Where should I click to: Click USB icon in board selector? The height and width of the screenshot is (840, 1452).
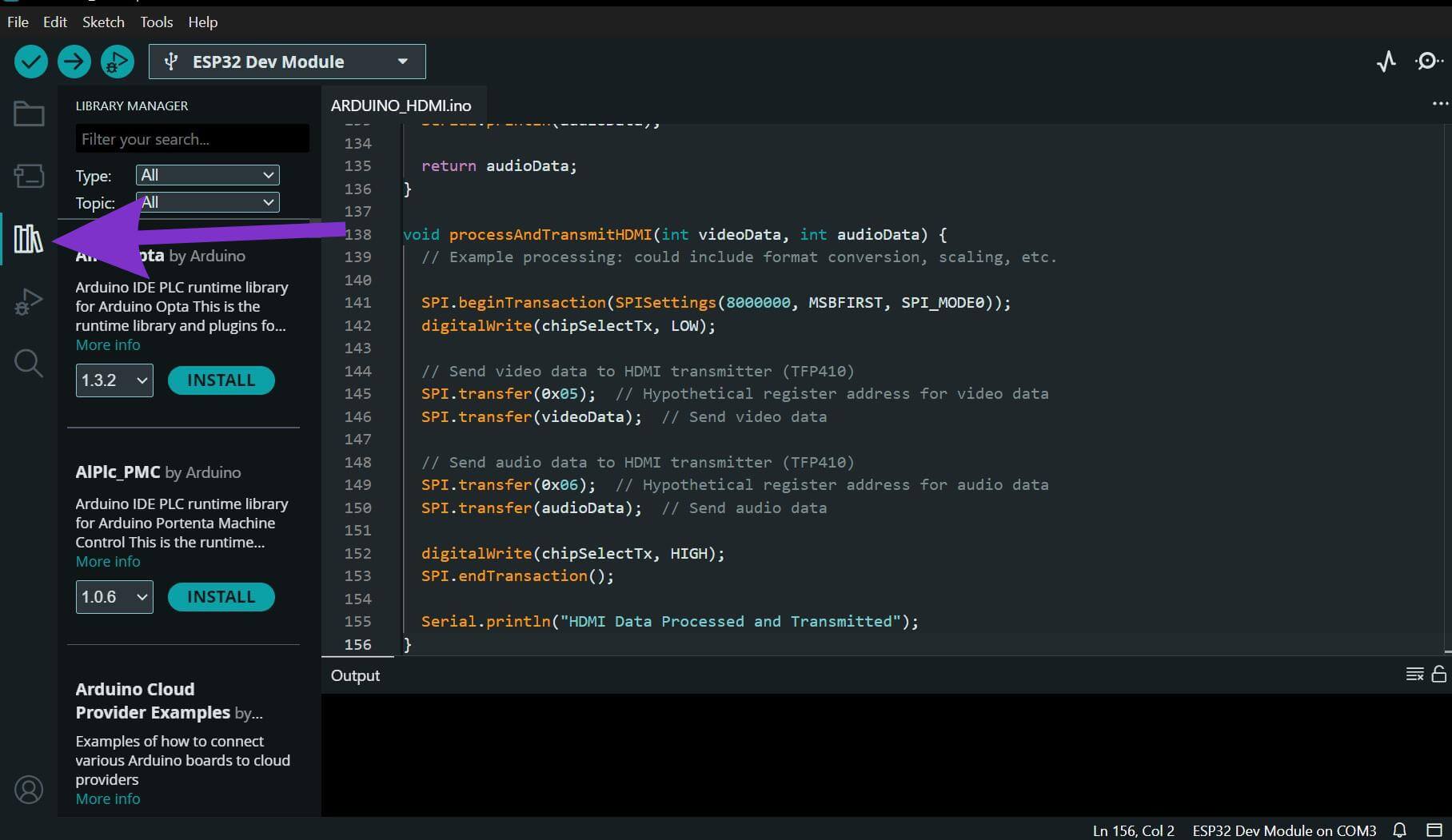(x=170, y=62)
